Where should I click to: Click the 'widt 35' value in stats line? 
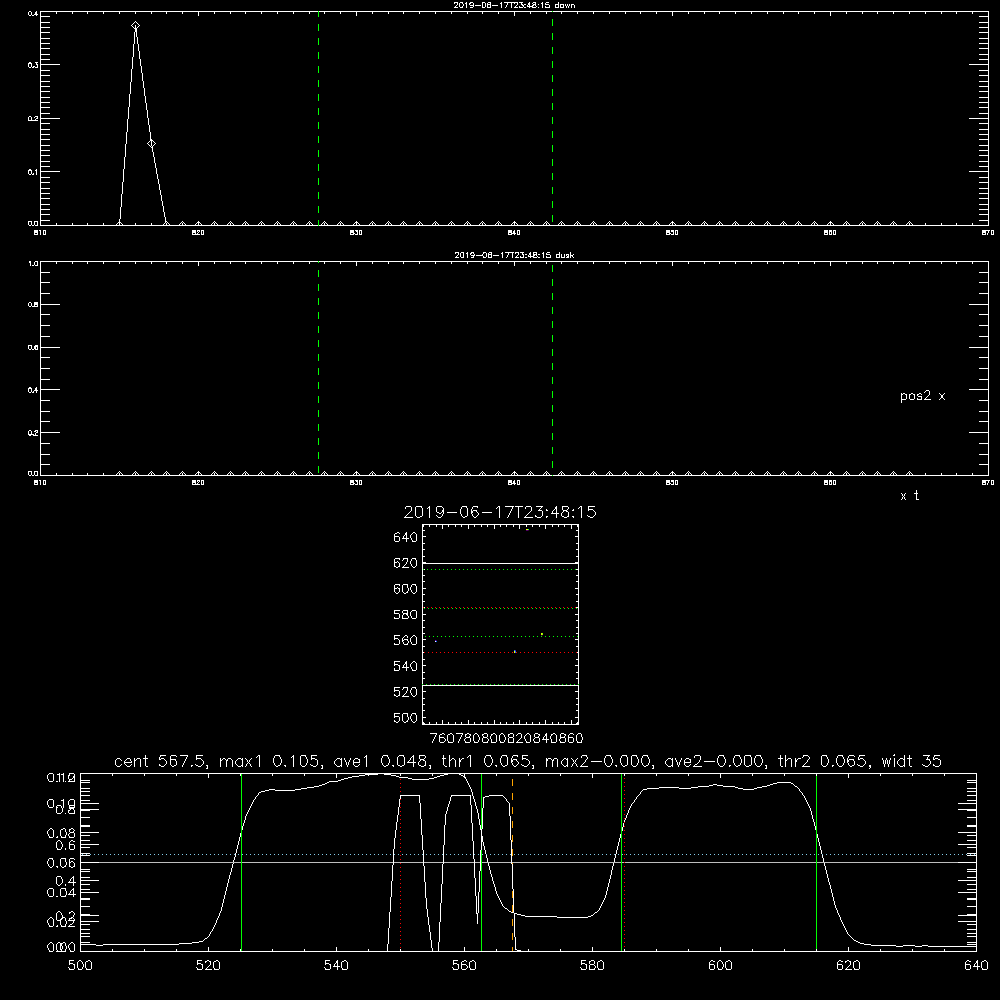(x=911, y=761)
